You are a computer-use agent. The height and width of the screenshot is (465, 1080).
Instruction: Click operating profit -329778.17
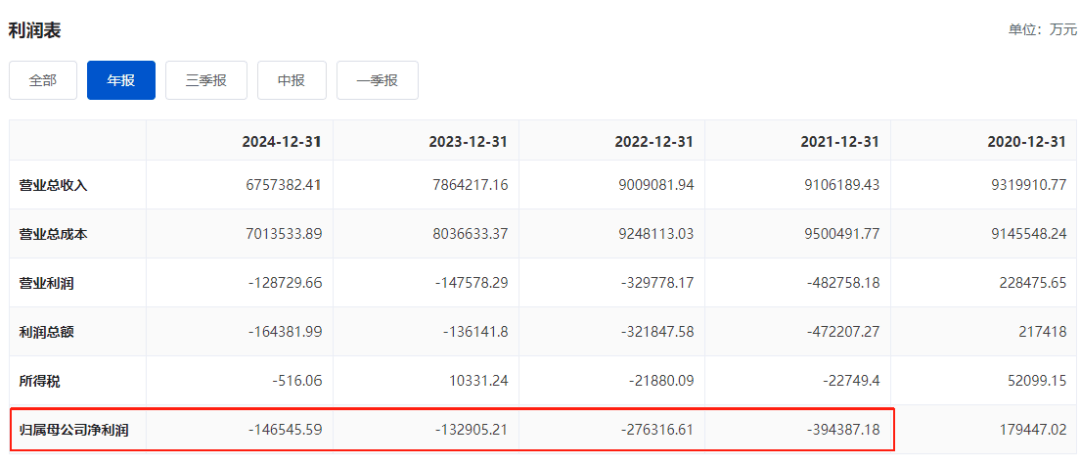pos(657,282)
